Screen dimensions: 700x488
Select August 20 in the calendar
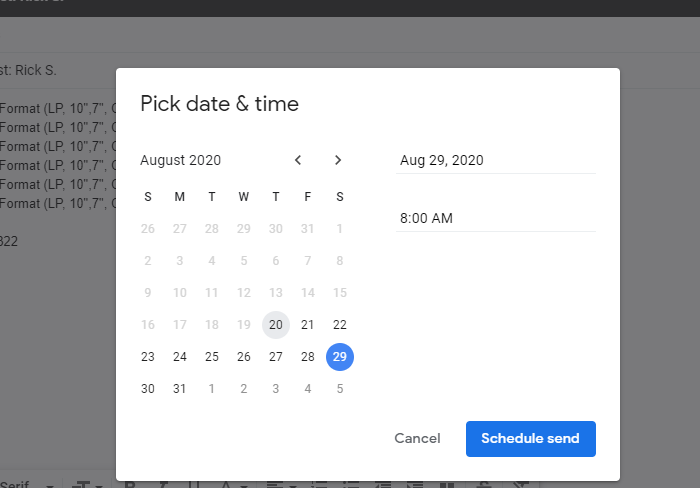coord(276,325)
